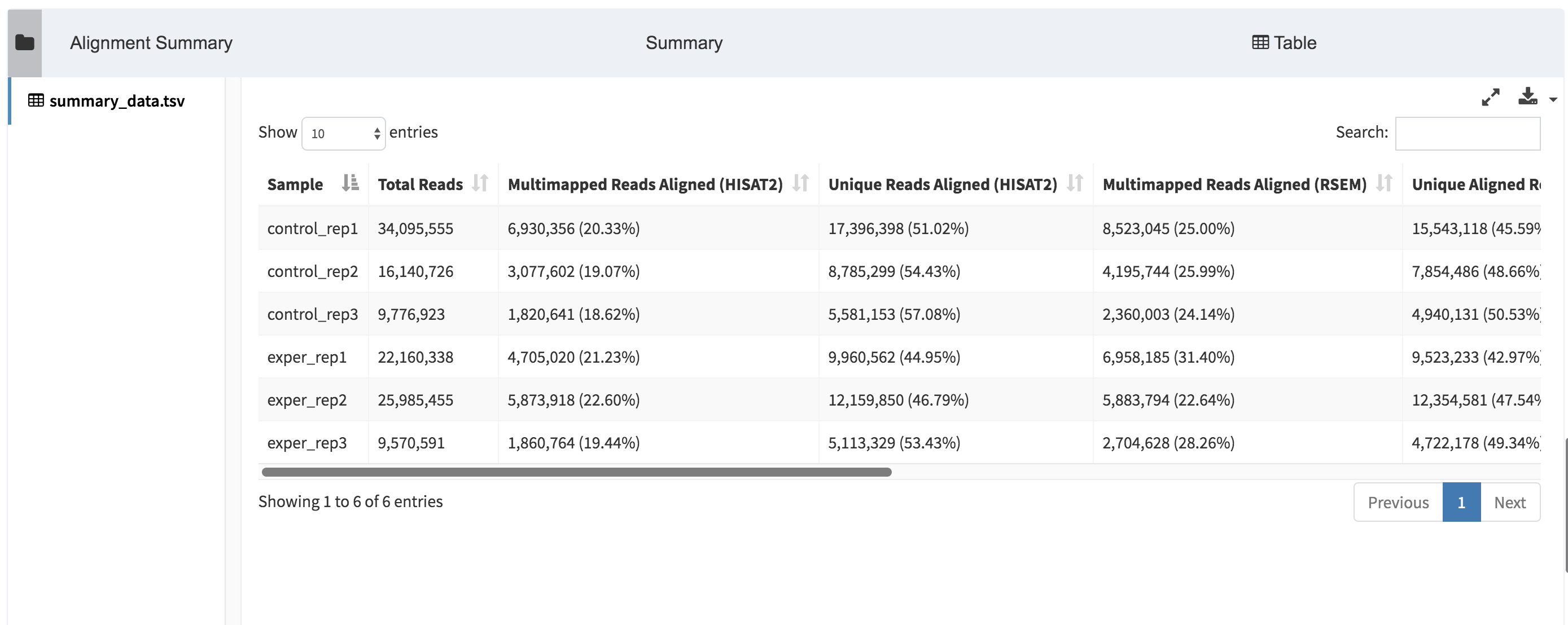Screen dimensions: 1568x625
Task: Click the Total Reads header text
Action: click(x=420, y=184)
